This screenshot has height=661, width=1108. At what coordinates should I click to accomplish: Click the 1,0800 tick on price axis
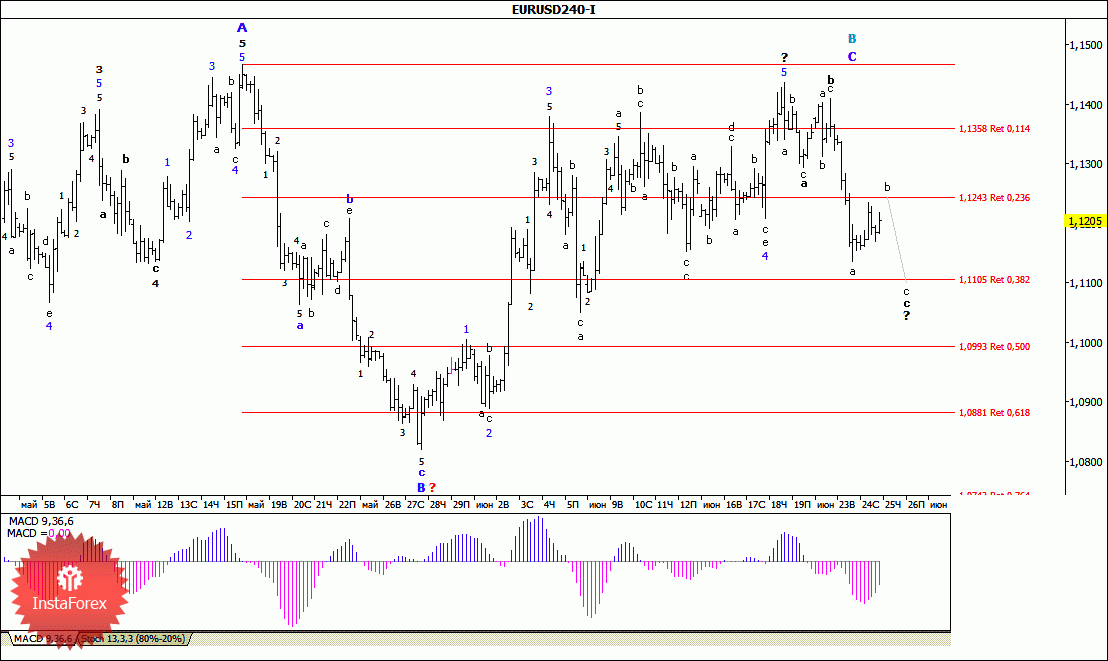click(1084, 463)
